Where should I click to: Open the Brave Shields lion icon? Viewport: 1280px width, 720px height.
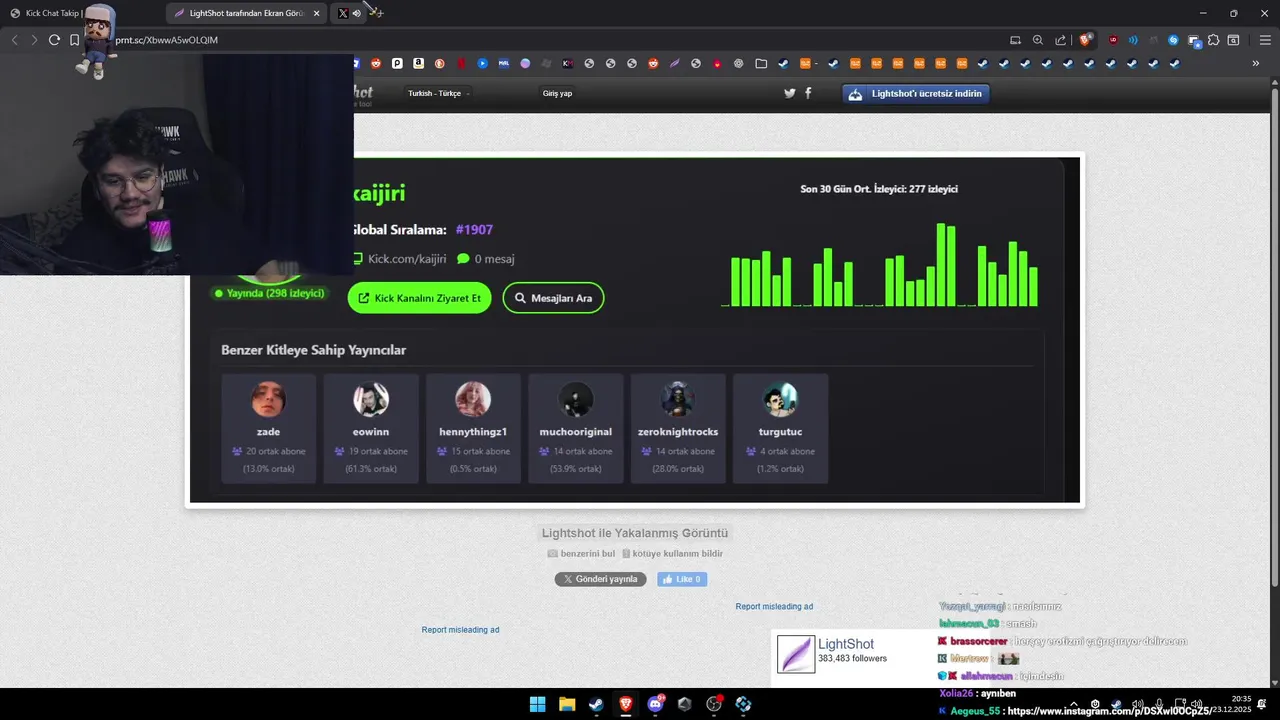pyautogui.click(x=1085, y=40)
